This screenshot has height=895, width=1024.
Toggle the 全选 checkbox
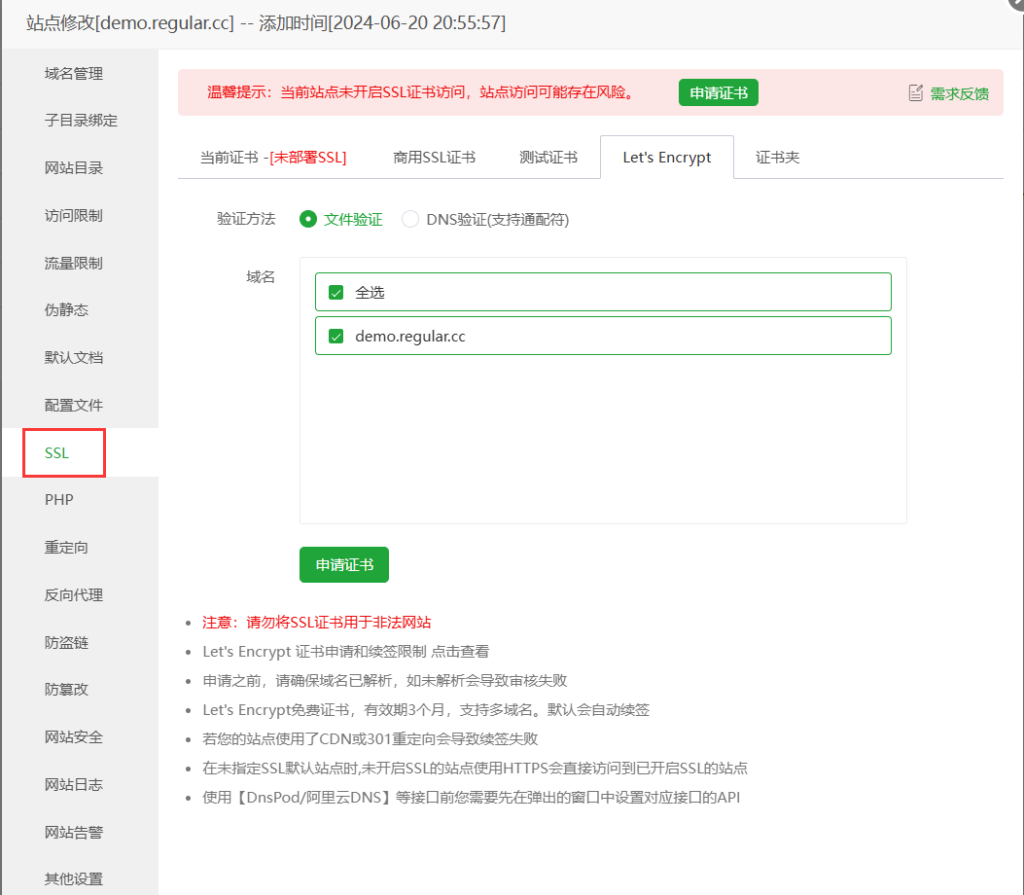click(x=336, y=293)
